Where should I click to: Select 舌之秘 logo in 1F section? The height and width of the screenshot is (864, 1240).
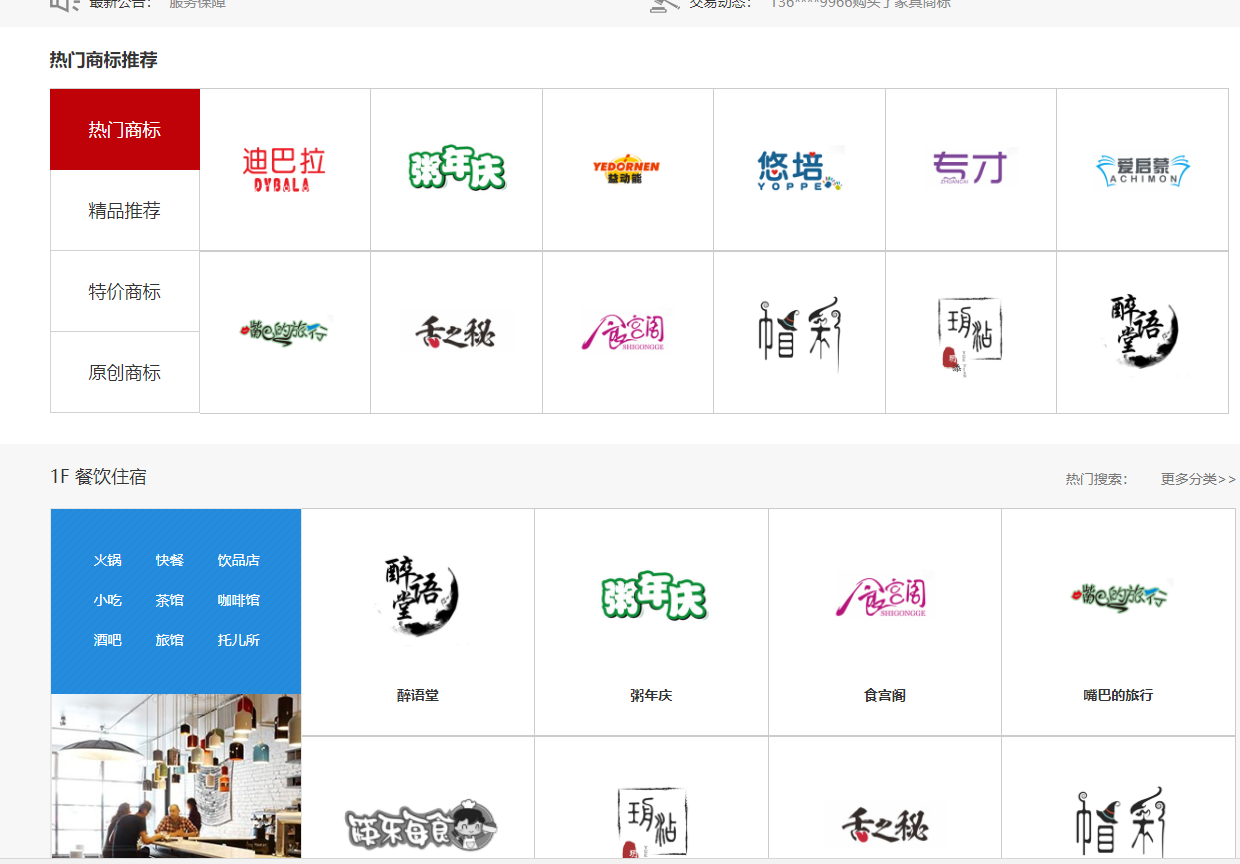tap(886, 826)
